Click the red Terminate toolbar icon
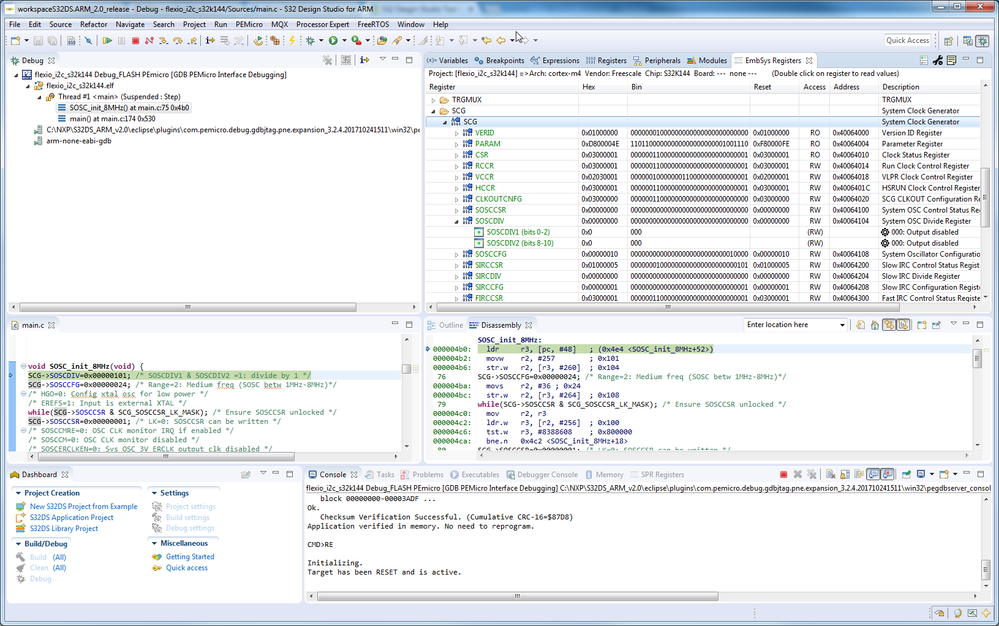Screen dimensions: 999x626 [135, 41]
